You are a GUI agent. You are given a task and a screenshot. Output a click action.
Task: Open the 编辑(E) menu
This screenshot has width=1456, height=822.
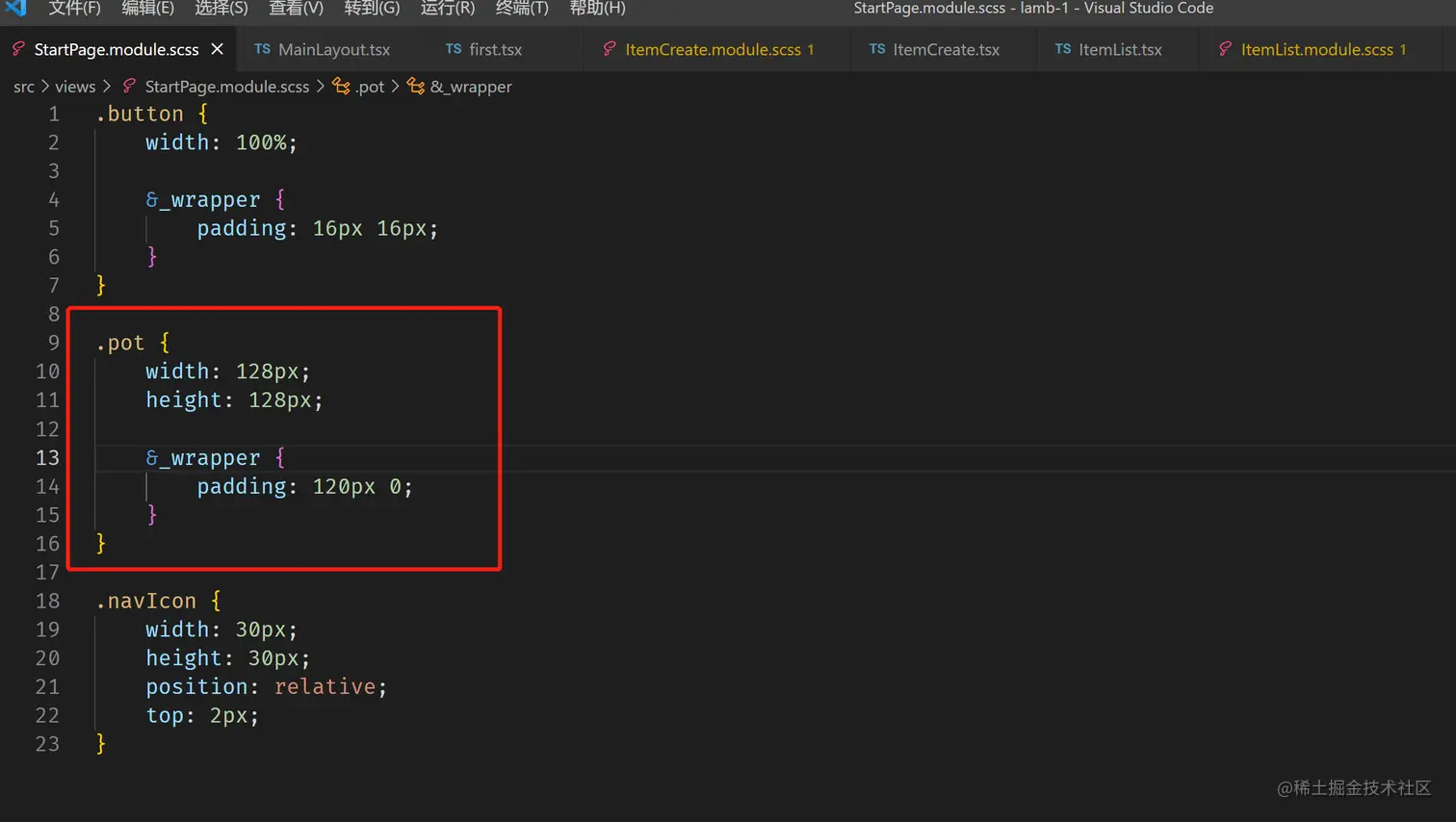click(147, 9)
